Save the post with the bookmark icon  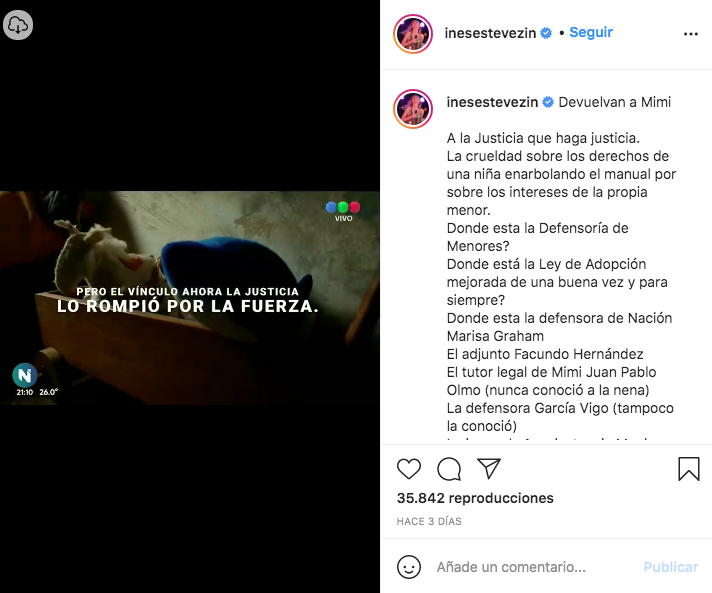[x=689, y=469]
